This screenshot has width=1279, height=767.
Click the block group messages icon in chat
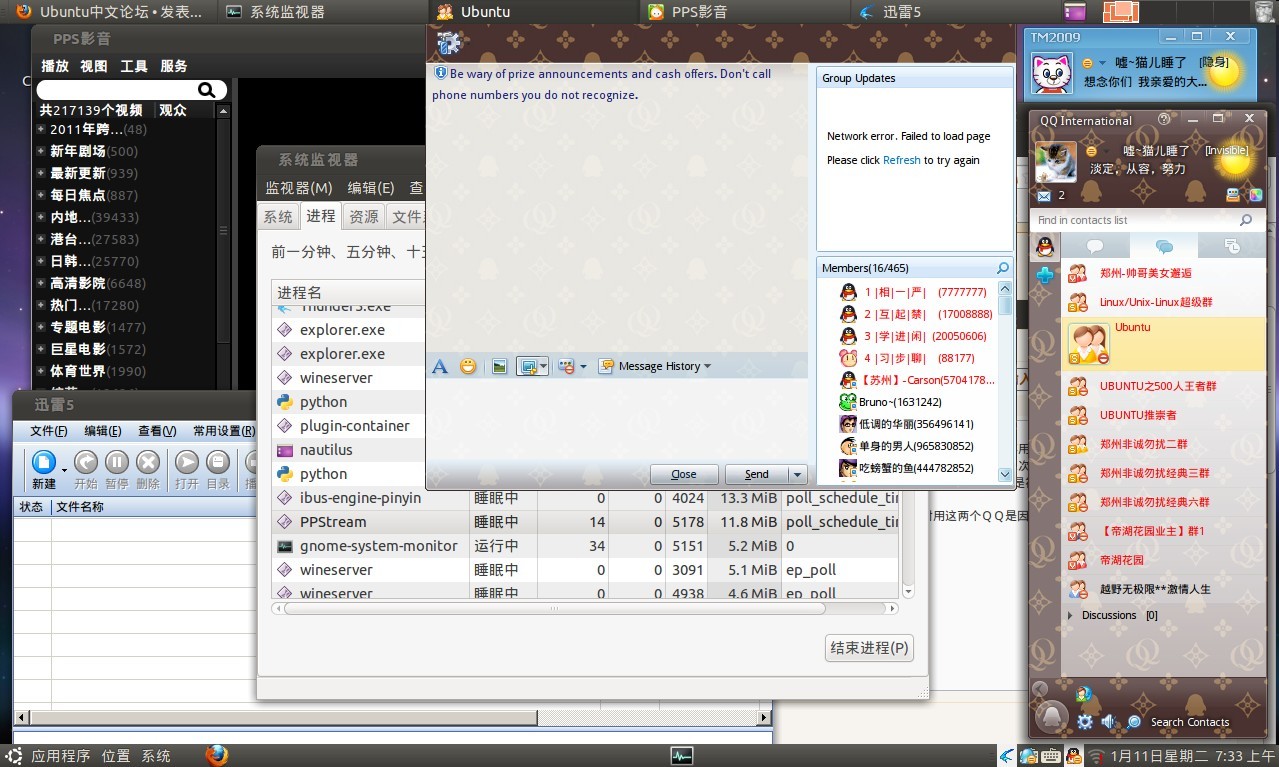[566, 367]
